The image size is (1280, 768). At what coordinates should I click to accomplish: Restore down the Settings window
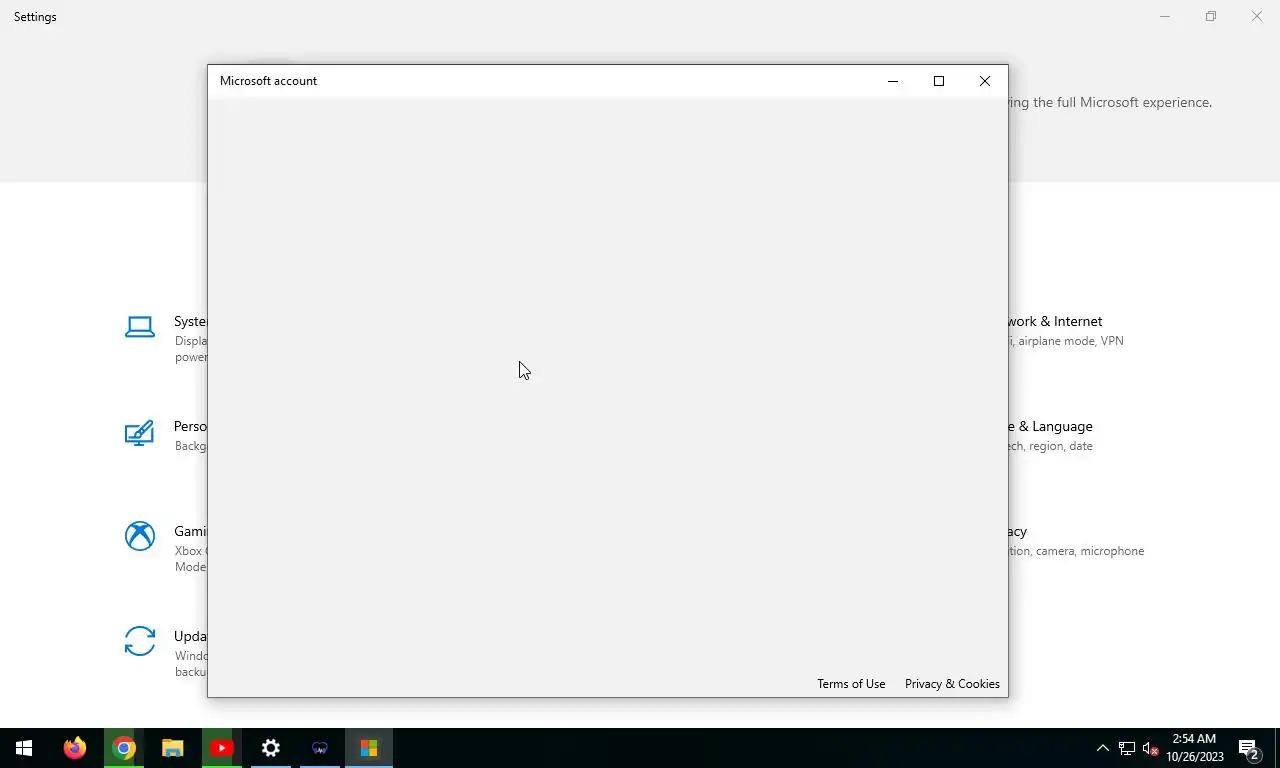coord(1211,16)
